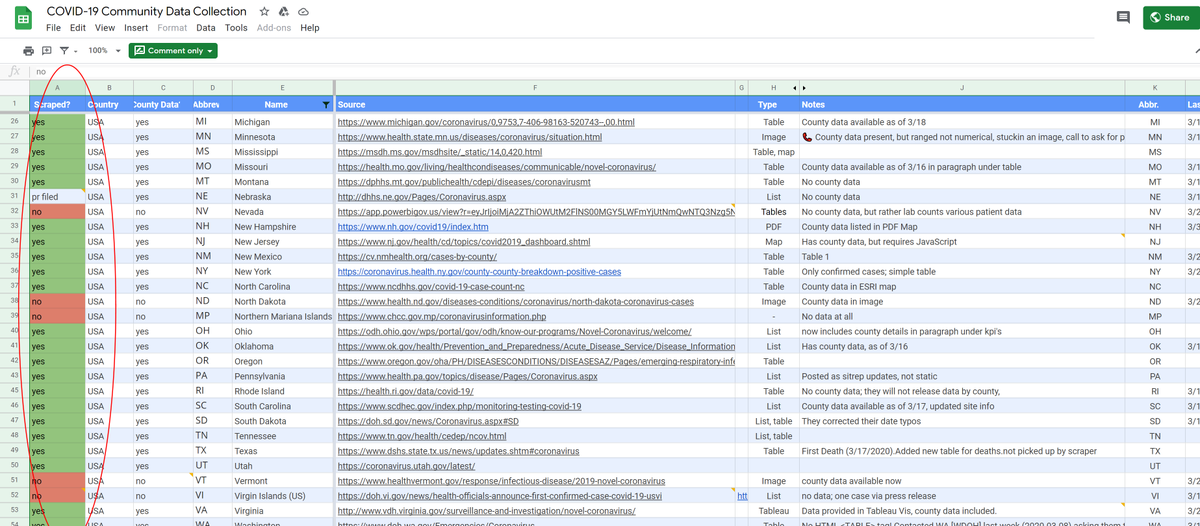Screen dimensions: 1200x526
Task: Expand hidden column with left arrow after H
Action: (794, 88)
